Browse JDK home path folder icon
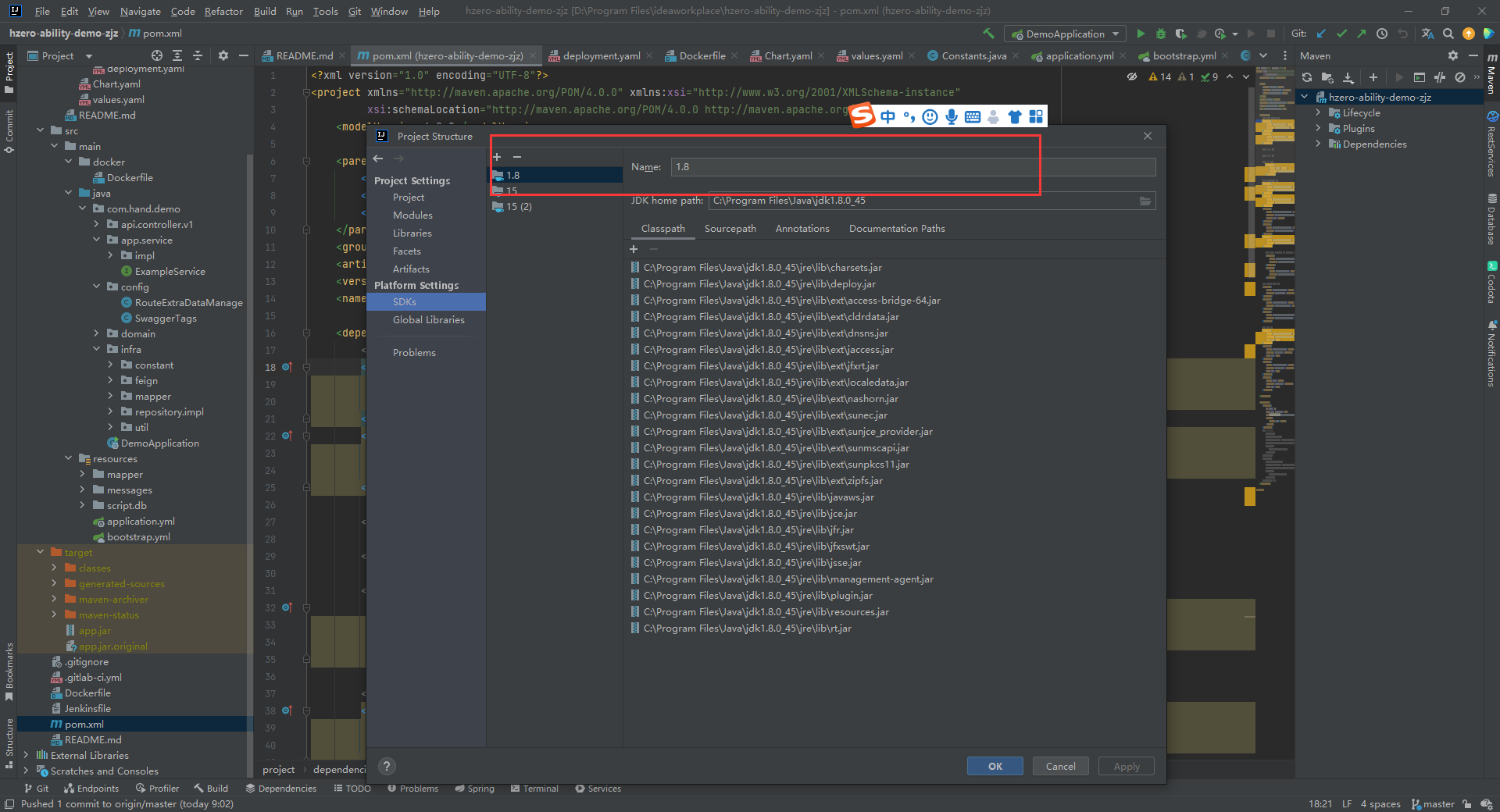 click(1145, 201)
